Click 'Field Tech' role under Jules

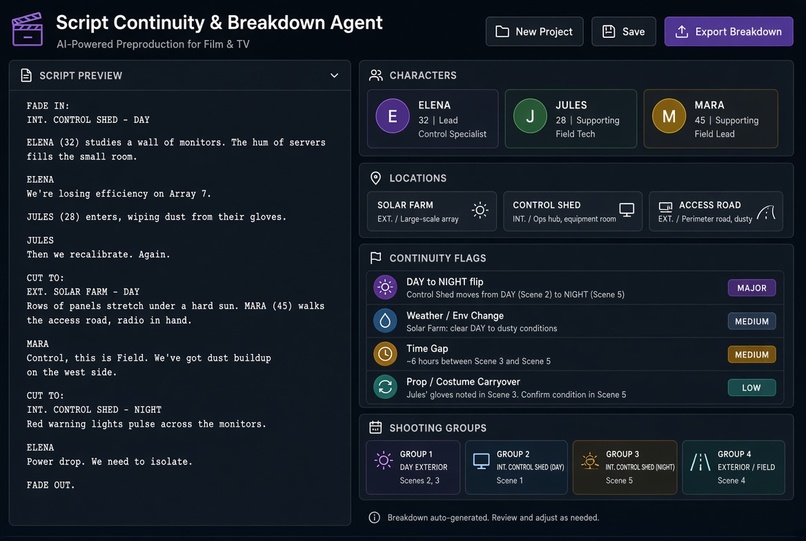(x=575, y=134)
